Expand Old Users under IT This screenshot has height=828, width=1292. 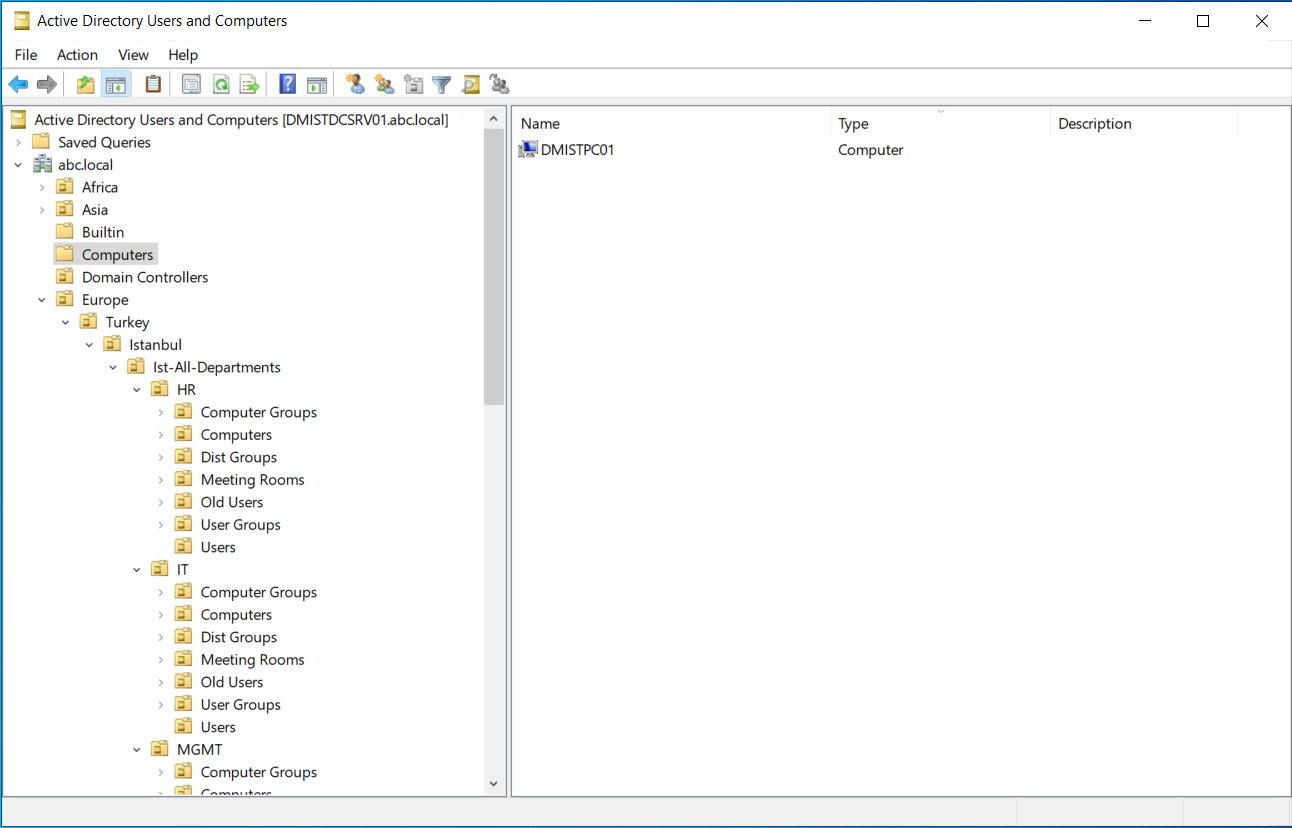161,682
